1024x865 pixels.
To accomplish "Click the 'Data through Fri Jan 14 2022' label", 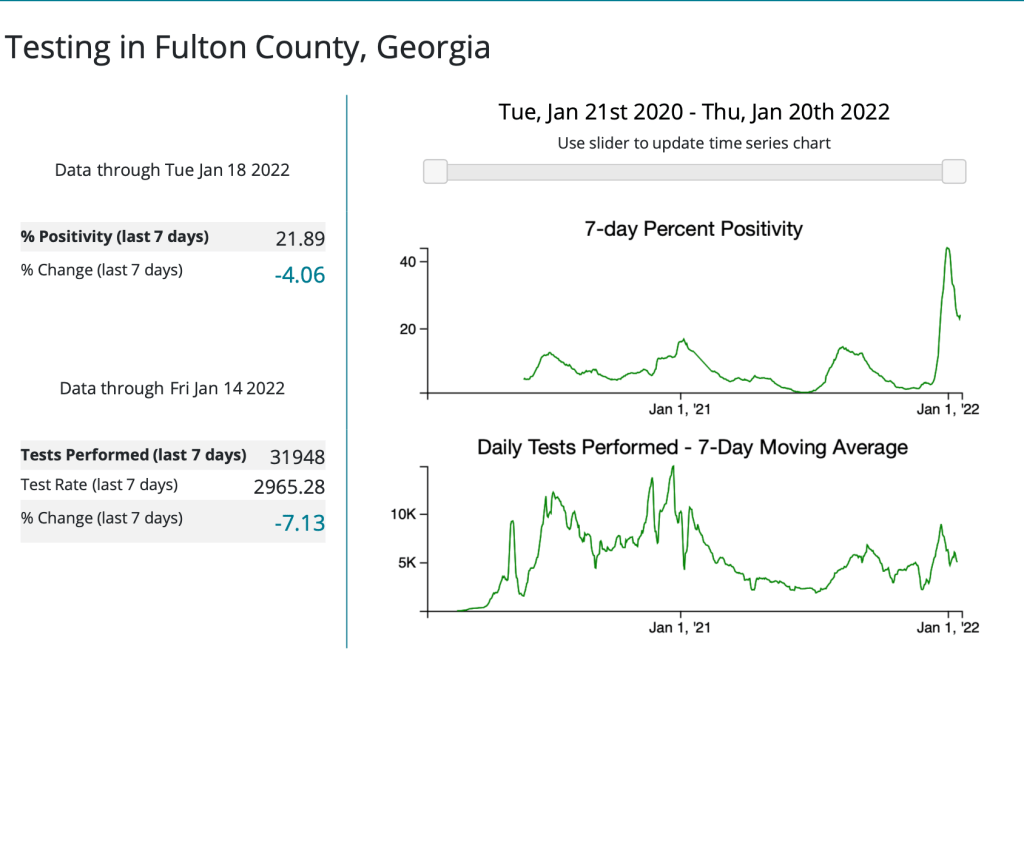I will [172, 388].
